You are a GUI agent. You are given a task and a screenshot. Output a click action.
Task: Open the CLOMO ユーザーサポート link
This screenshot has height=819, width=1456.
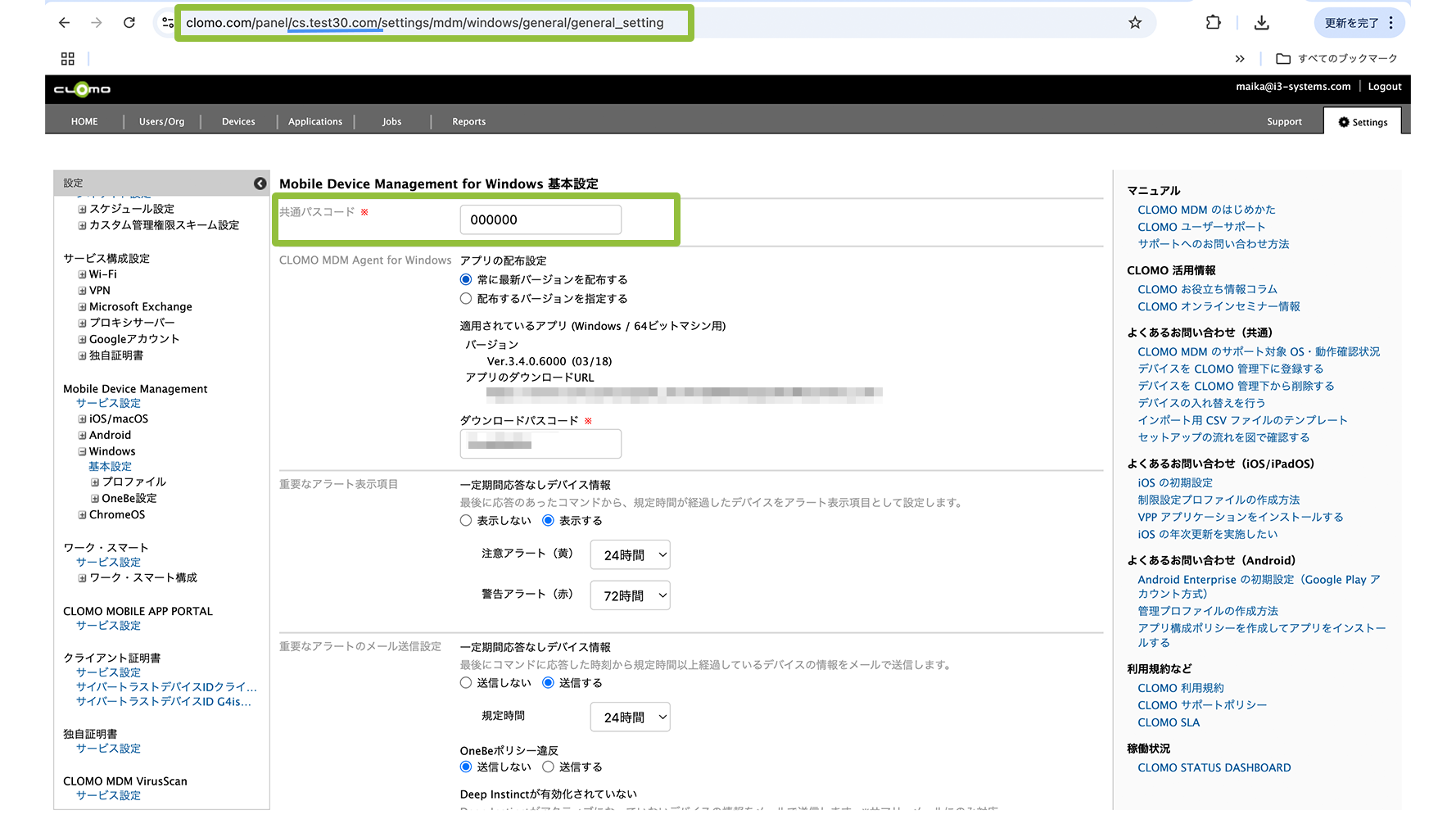pyautogui.click(x=1201, y=227)
